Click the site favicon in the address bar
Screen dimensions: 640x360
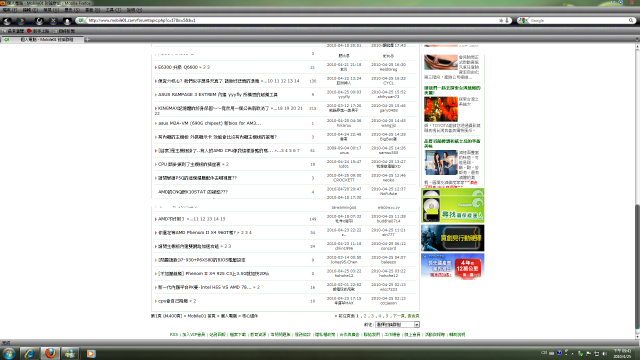pos(81,20)
